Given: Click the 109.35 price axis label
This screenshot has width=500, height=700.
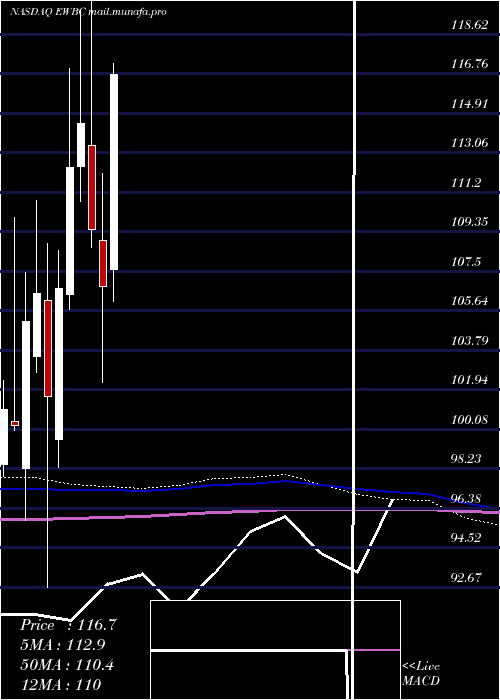Looking at the screenshot, I should coord(470,222).
